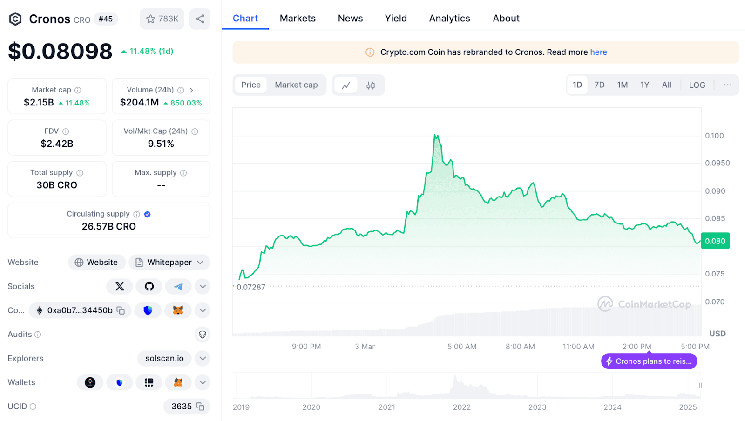Open Volume (24h) details arrow
This screenshot has width=745, height=421.
191,90
